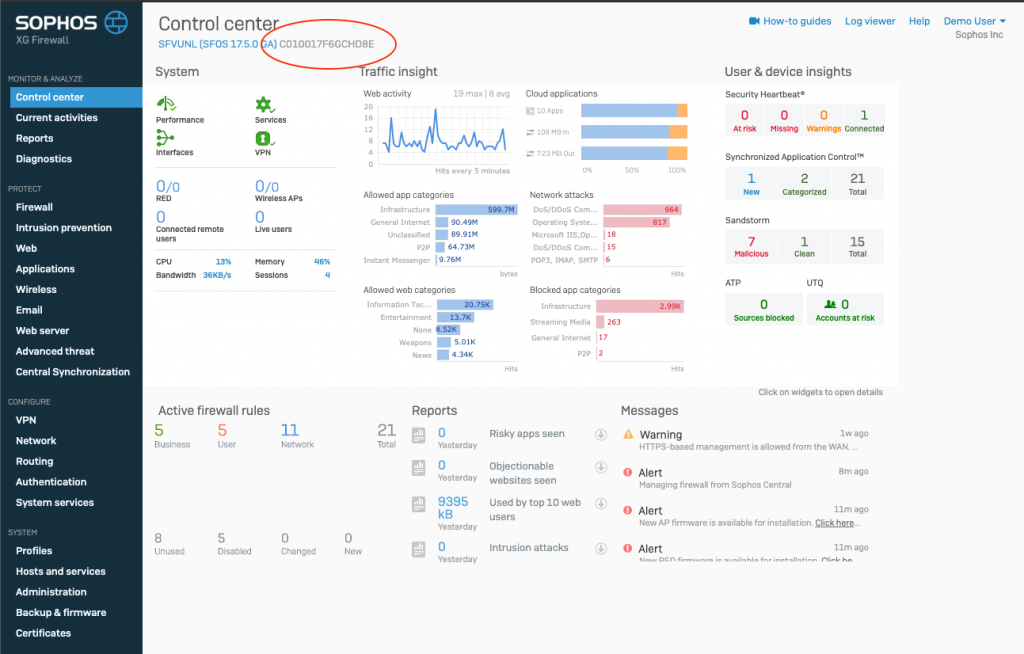Open How-to guides link
Screen dimensions: 1024x654
(797, 21)
